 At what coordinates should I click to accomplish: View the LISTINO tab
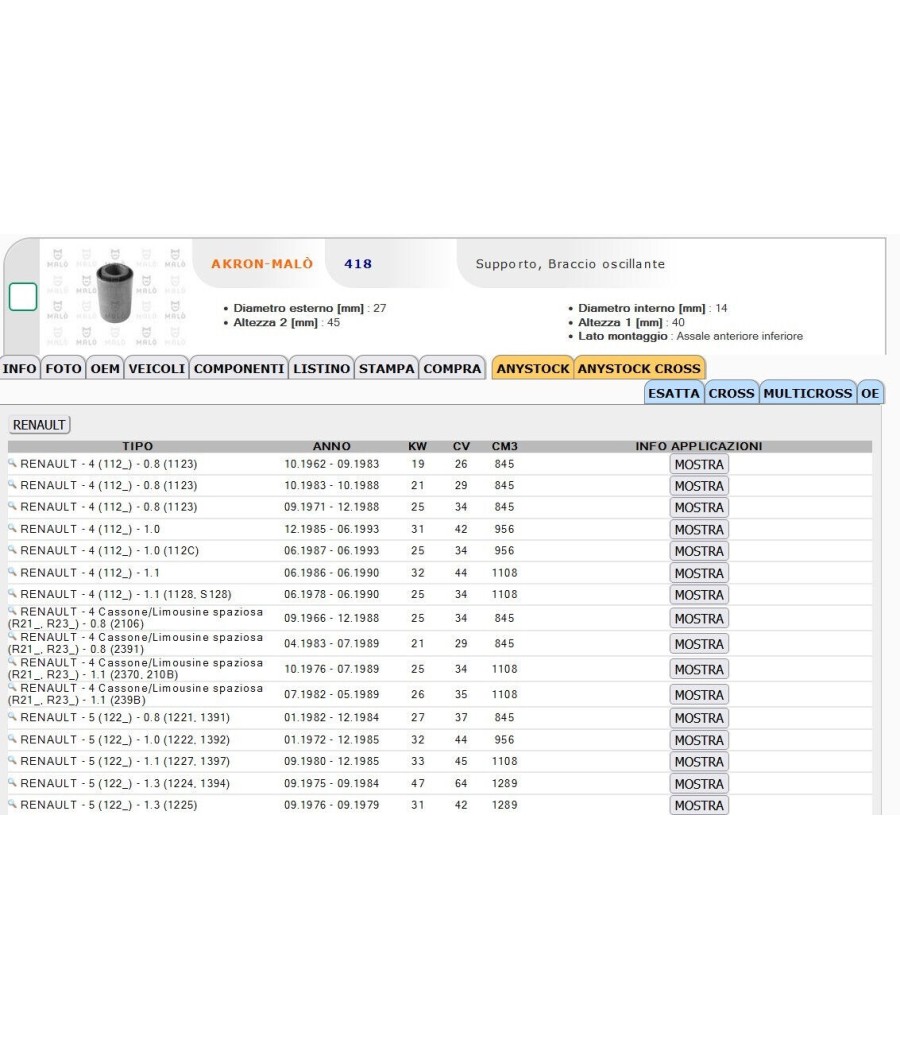pyautogui.click(x=321, y=368)
